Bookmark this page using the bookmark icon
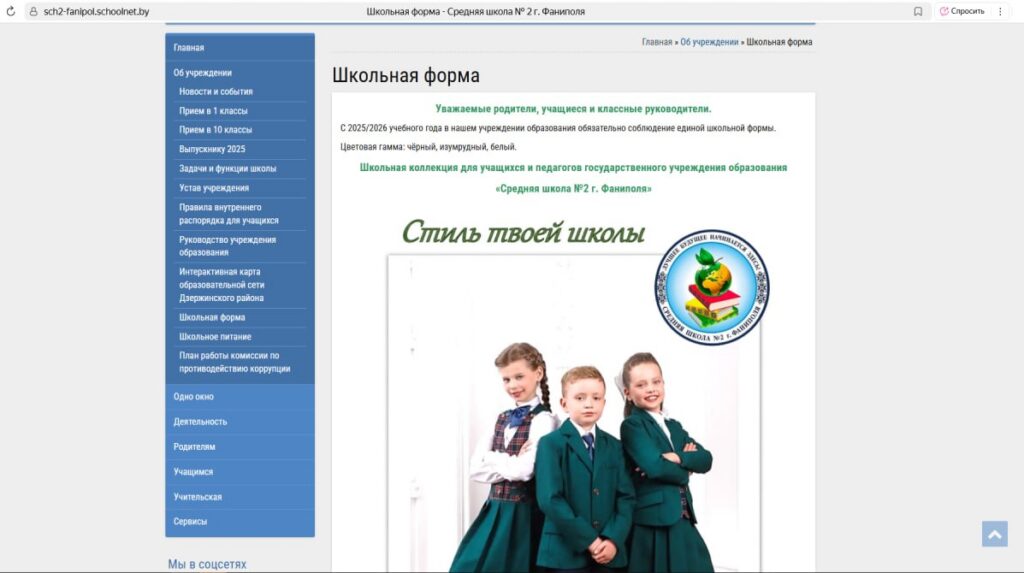 tap(918, 11)
